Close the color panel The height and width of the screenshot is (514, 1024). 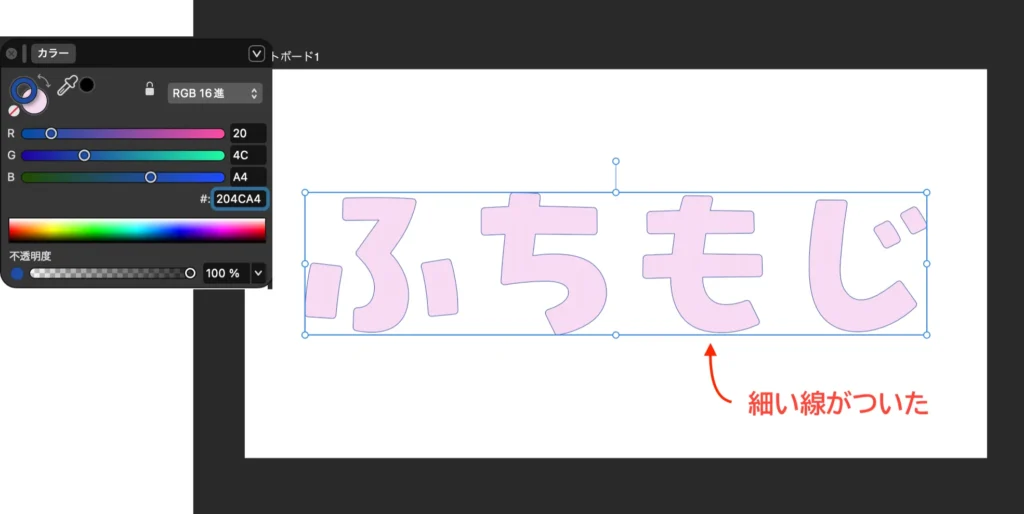[12, 54]
